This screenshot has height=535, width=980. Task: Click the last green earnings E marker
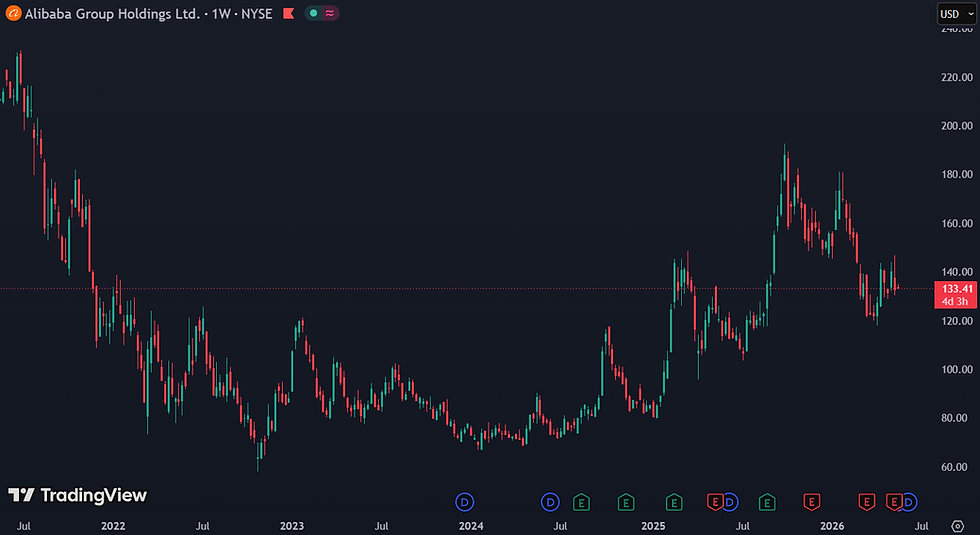point(767,502)
